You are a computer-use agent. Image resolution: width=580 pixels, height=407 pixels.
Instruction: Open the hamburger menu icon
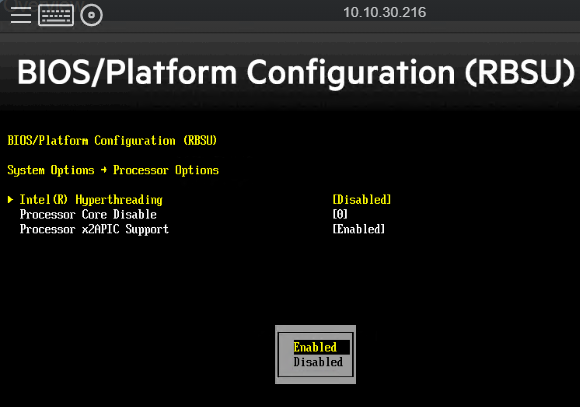pyautogui.click(x=21, y=15)
